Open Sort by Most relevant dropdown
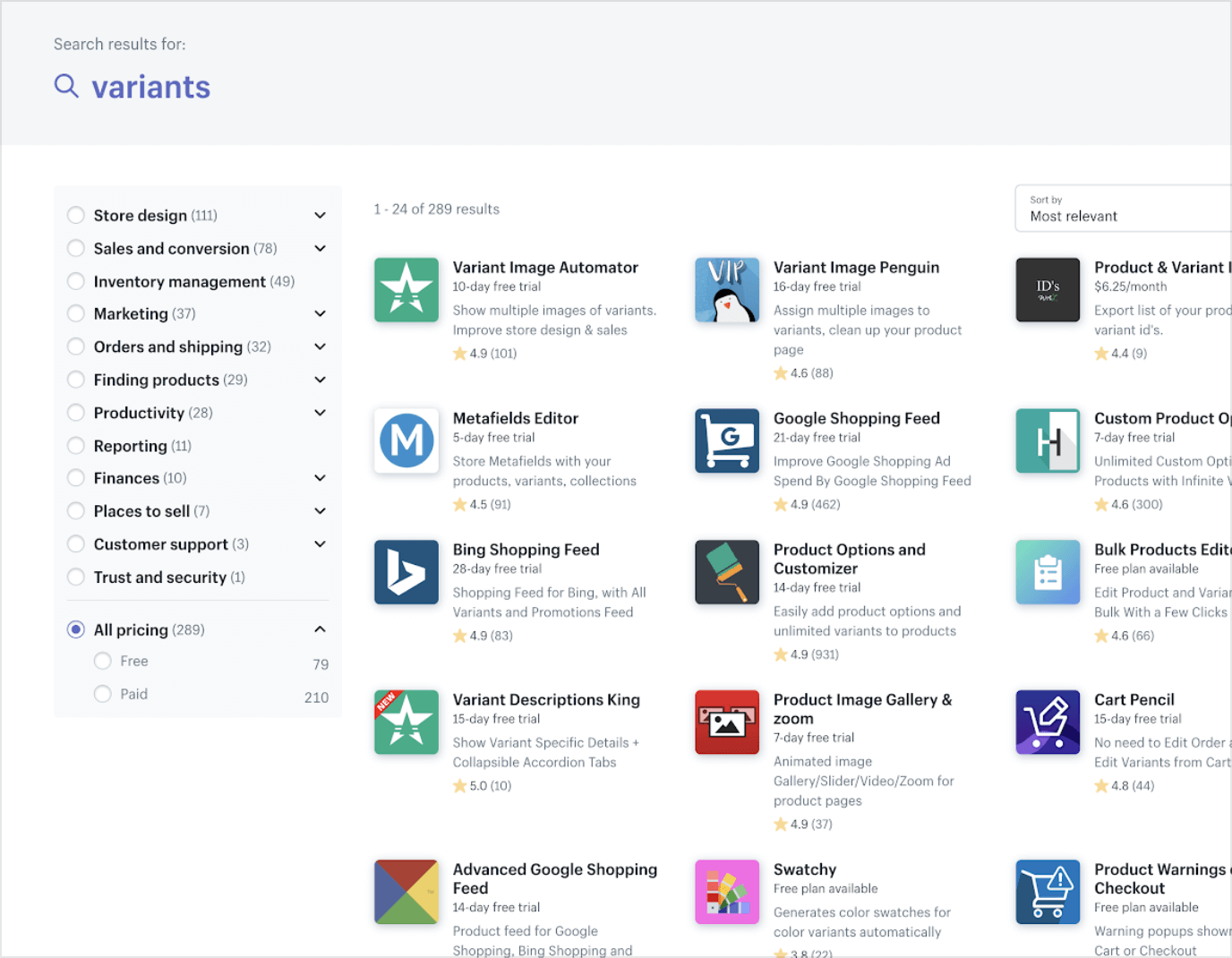The image size is (1232, 958). [1124, 209]
